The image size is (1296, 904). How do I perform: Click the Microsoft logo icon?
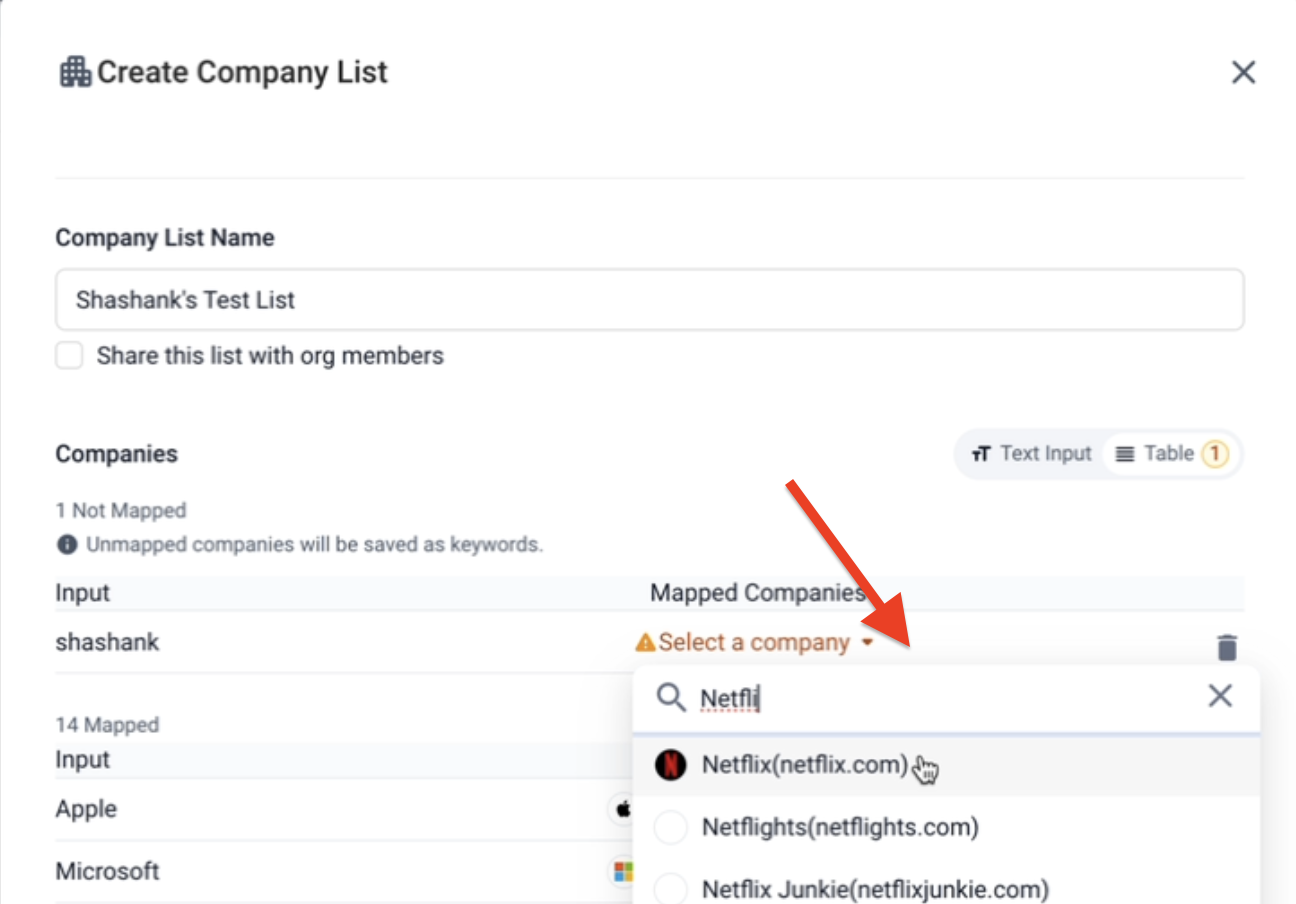(624, 872)
